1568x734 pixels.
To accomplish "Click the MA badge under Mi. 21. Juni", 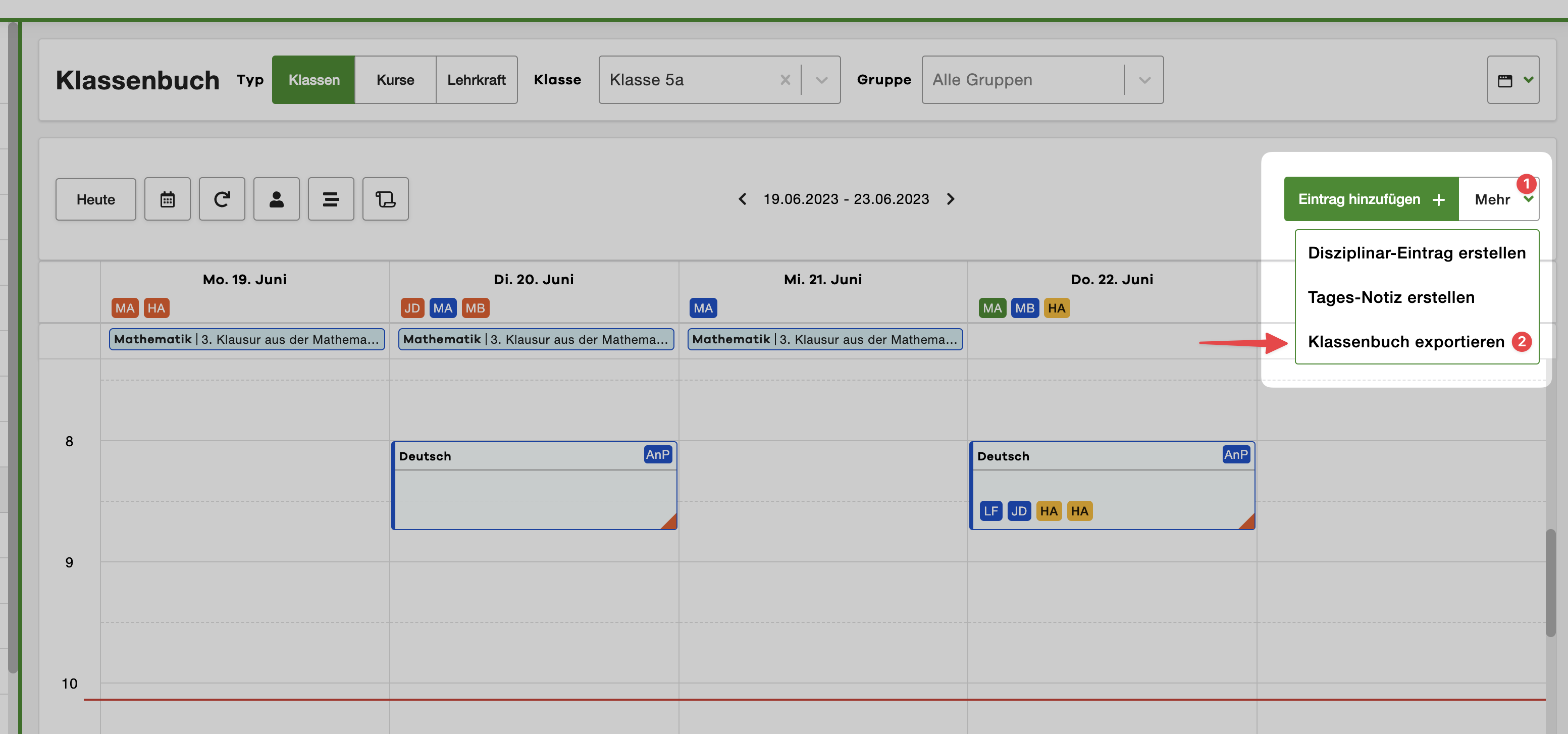I will [703, 308].
